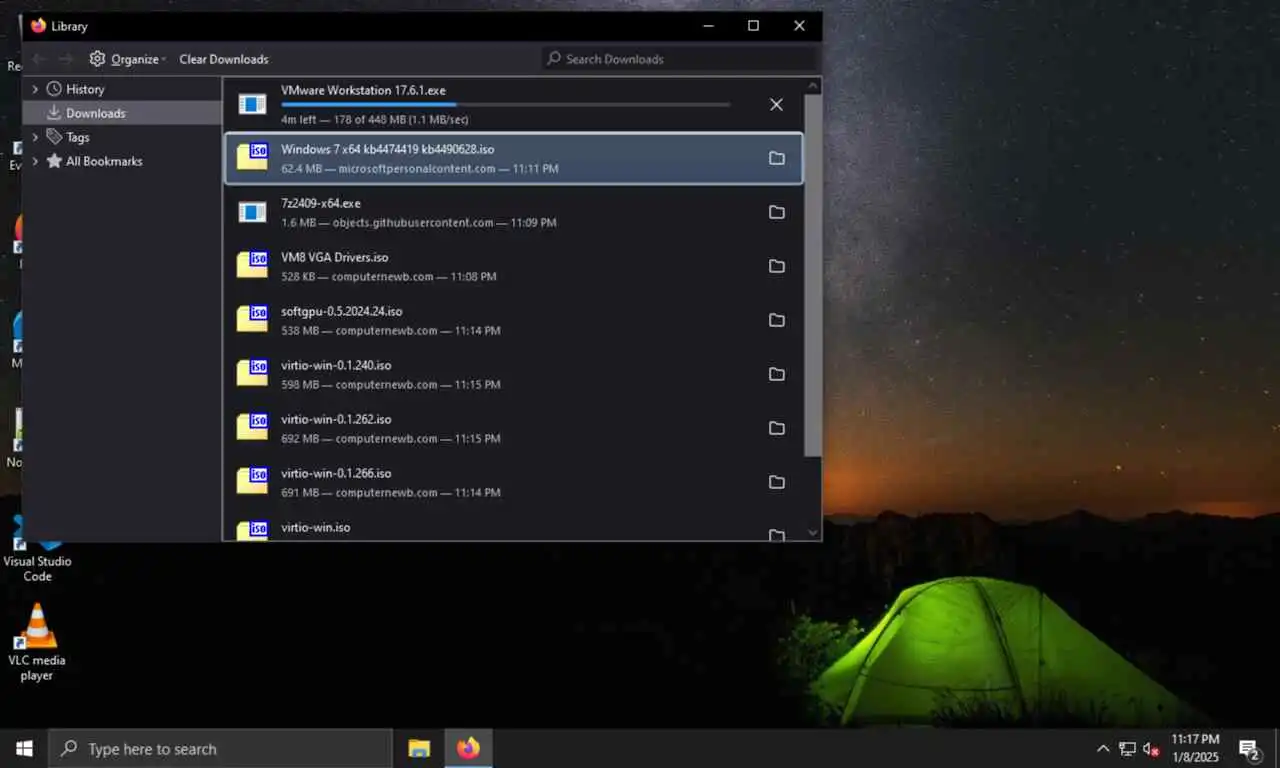This screenshot has height=768, width=1280.
Task: Open the Organize gear menu
Action: pos(127,59)
